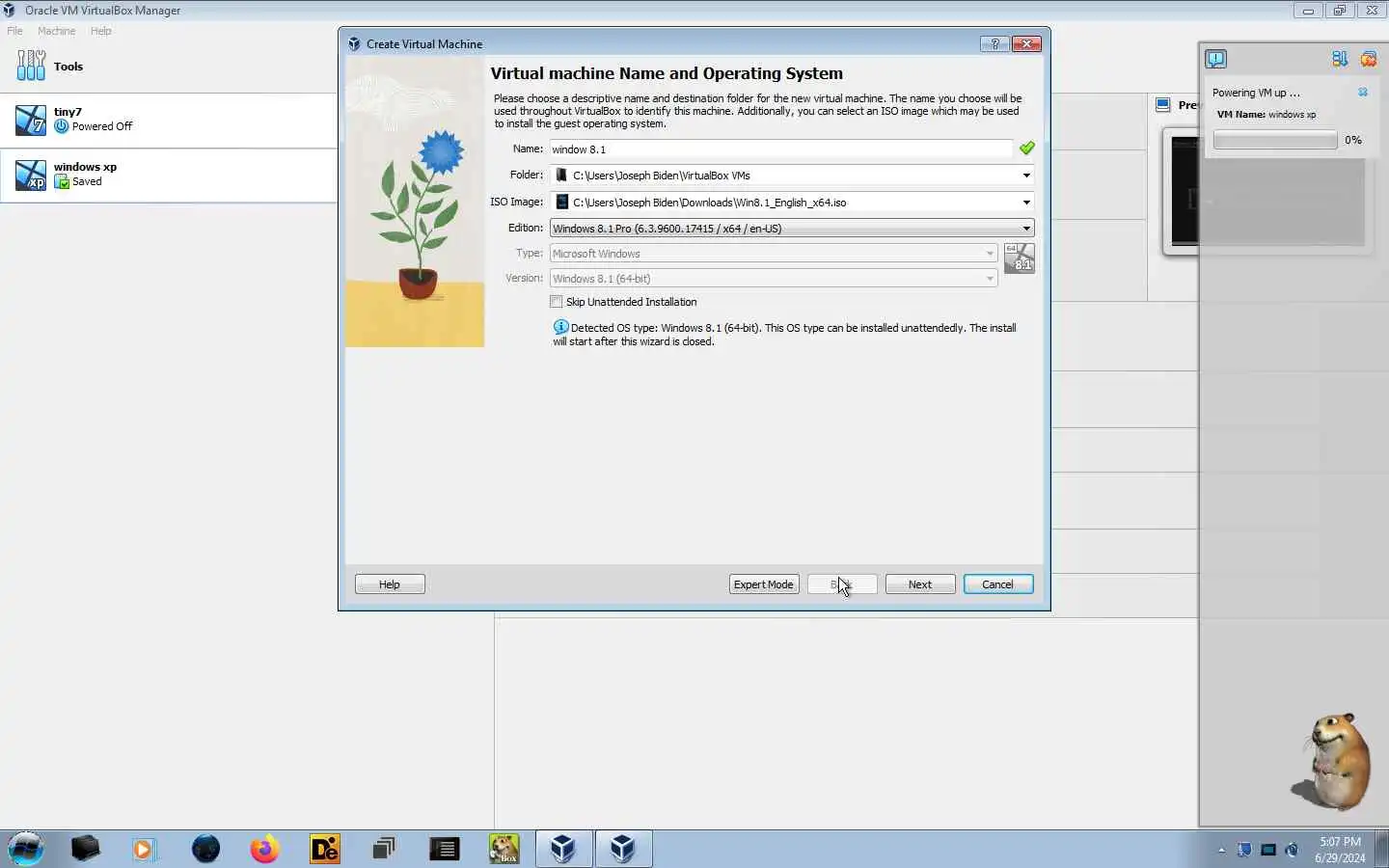
Task: Click the Name field containing window 8.1
Action: pos(781,149)
